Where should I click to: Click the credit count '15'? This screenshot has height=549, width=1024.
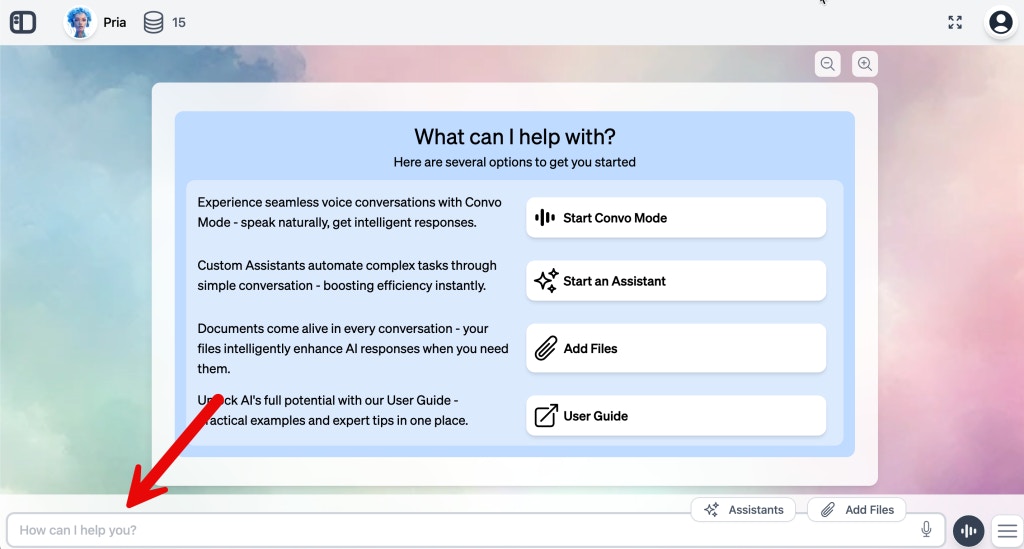pos(179,22)
